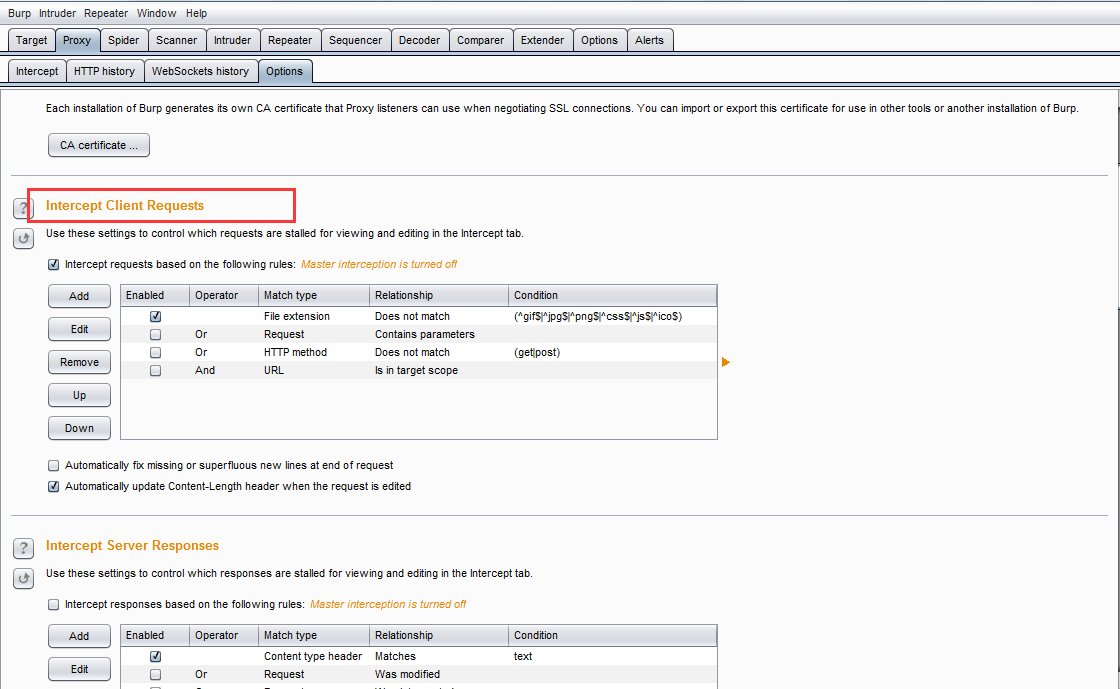This screenshot has width=1120, height=689.
Task: Enable the Was modified response rule checkbox
Action: tap(155, 674)
